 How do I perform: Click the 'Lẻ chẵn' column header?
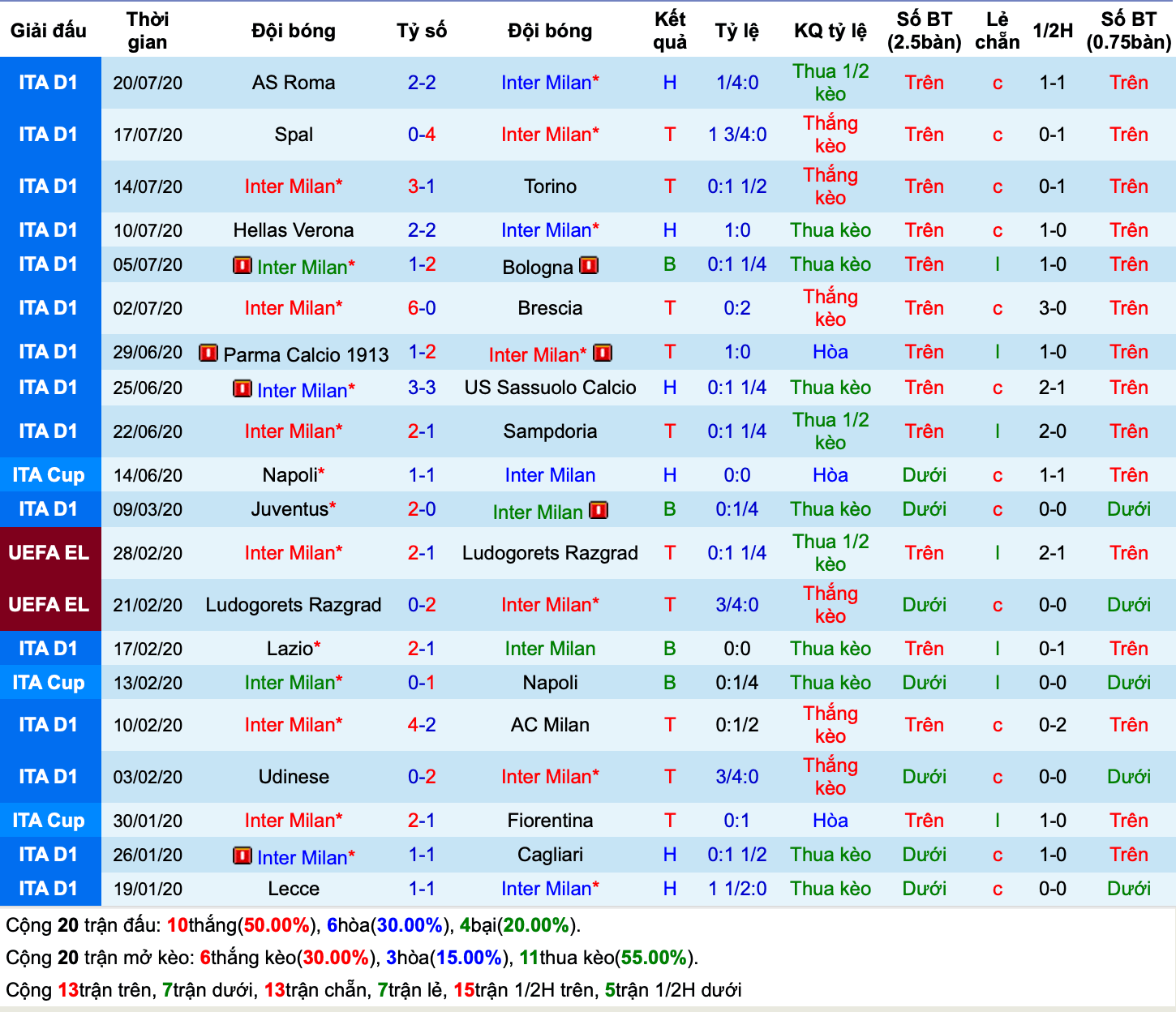998,31
